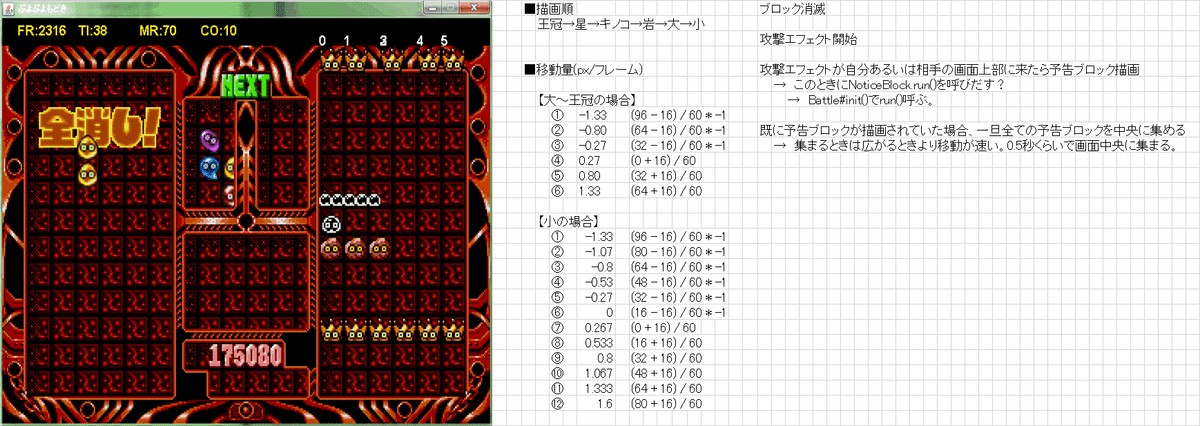Select the 【小の場合】 cell
This screenshot has width=1200, height=426.
point(568,220)
